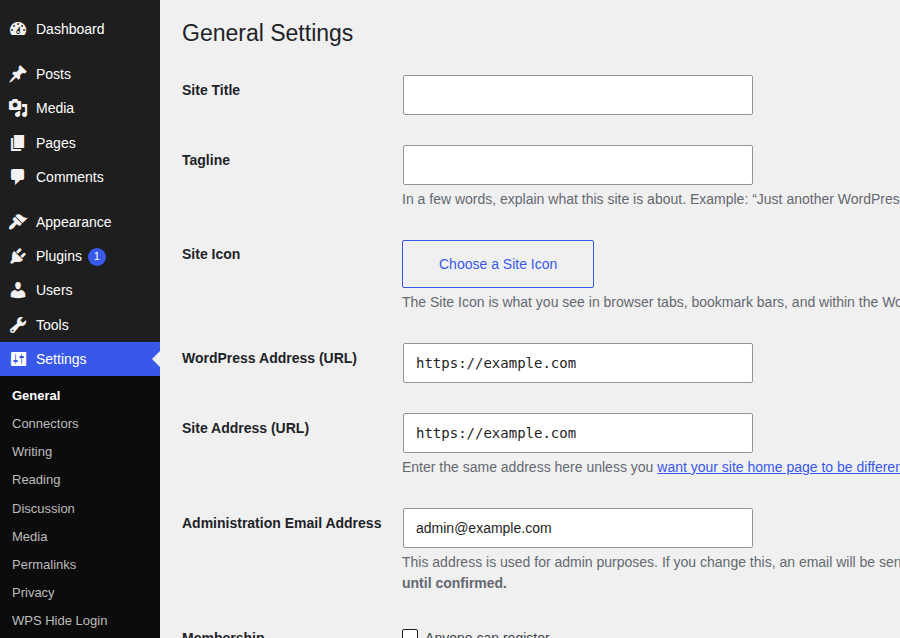The height and width of the screenshot is (638, 900).
Task: Click the Tagline label
Action: (205, 160)
